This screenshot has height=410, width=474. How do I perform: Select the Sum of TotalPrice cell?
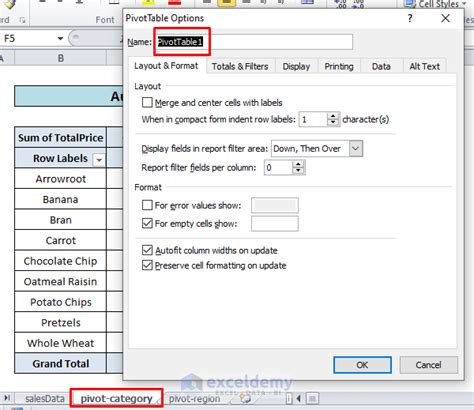coord(60,138)
